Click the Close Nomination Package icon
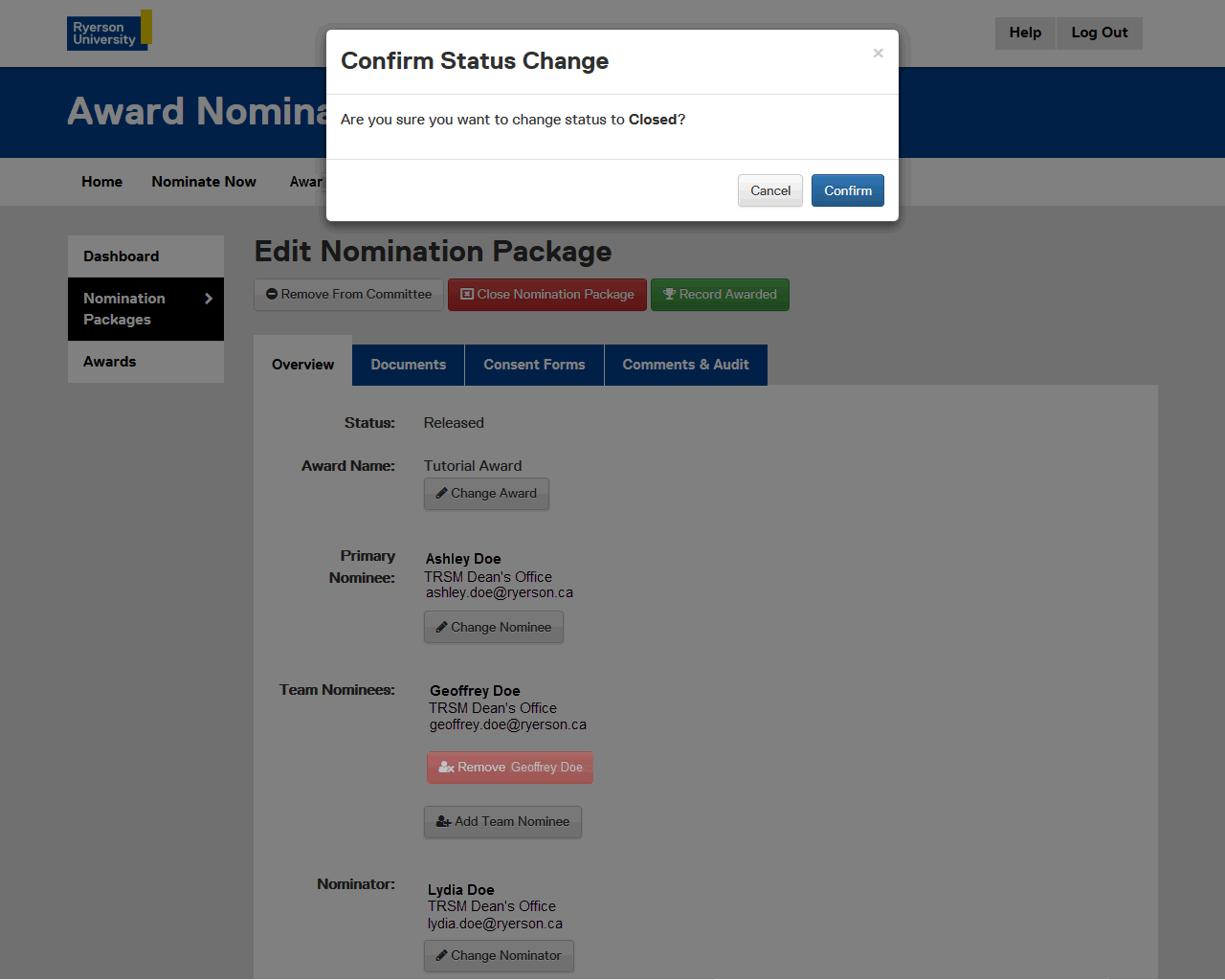Image resolution: width=1225 pixels, height=980 pixels. (467, 295)
